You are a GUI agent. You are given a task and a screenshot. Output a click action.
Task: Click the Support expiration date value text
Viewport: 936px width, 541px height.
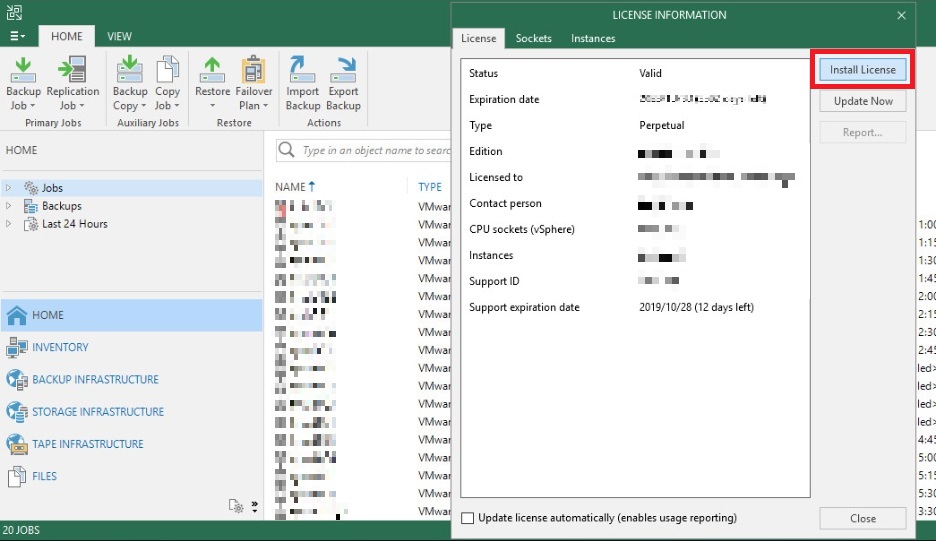coord(696,308)
